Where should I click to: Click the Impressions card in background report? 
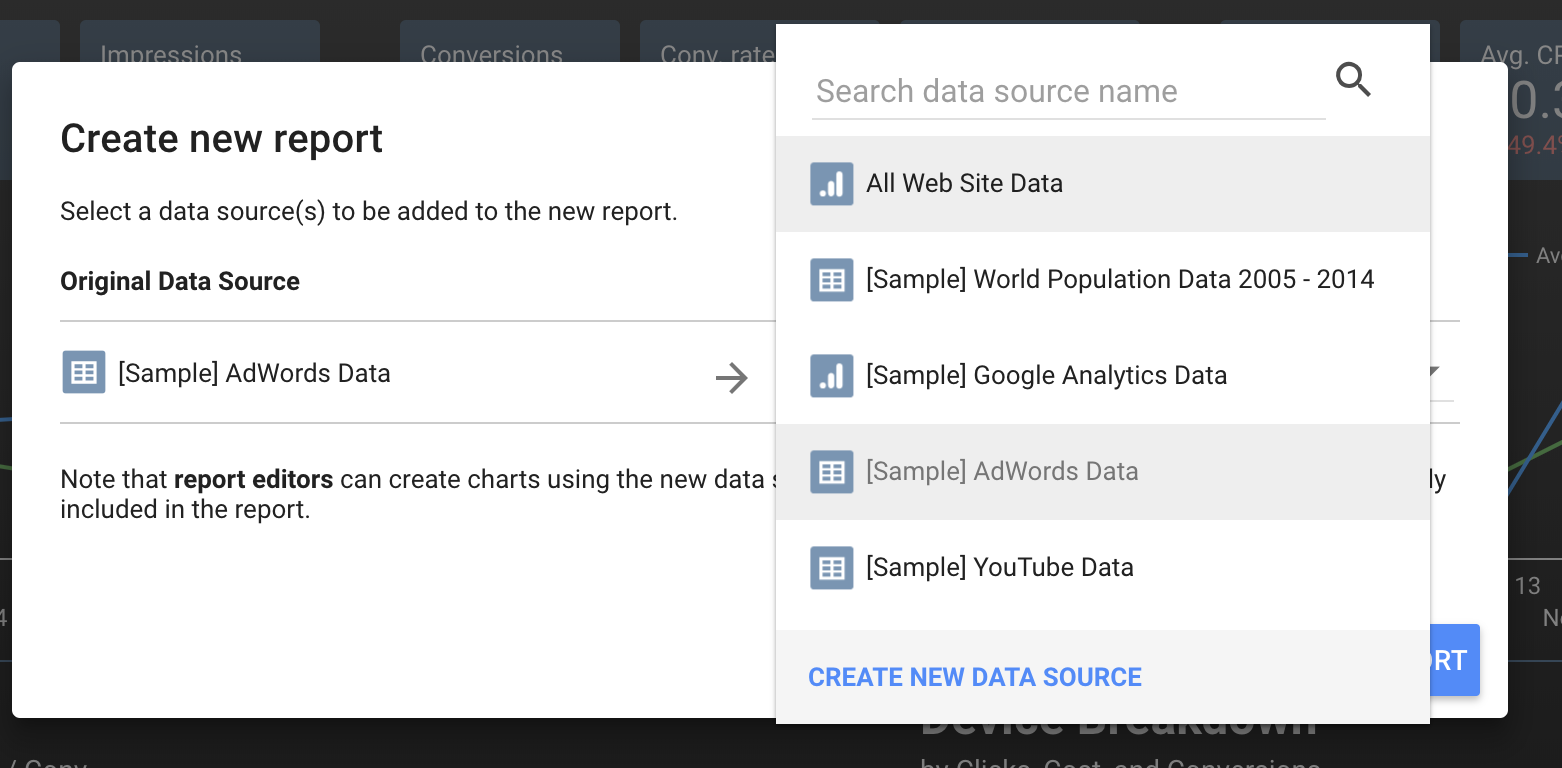tap(200, 41)
